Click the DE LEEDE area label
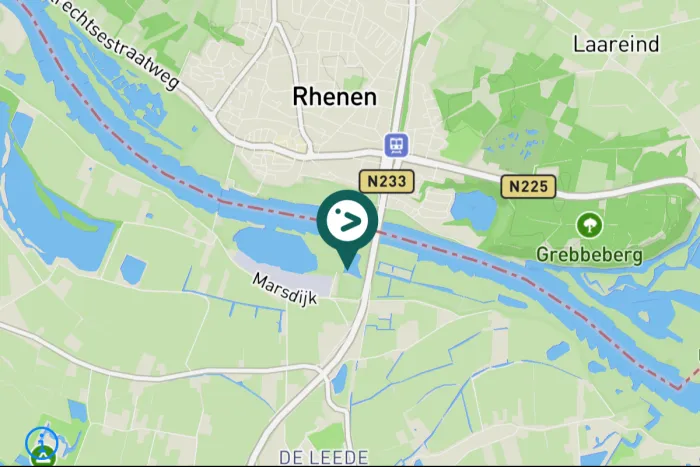The height and width of the screenshot is (467, 700). [x=324, y=457]
